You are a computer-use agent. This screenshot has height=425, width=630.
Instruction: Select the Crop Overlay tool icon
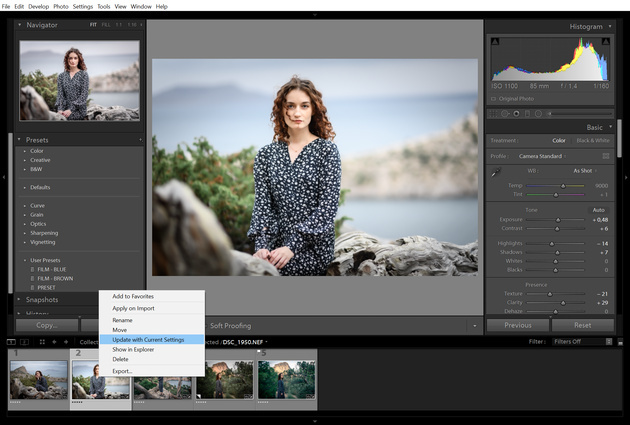point(492,113)
